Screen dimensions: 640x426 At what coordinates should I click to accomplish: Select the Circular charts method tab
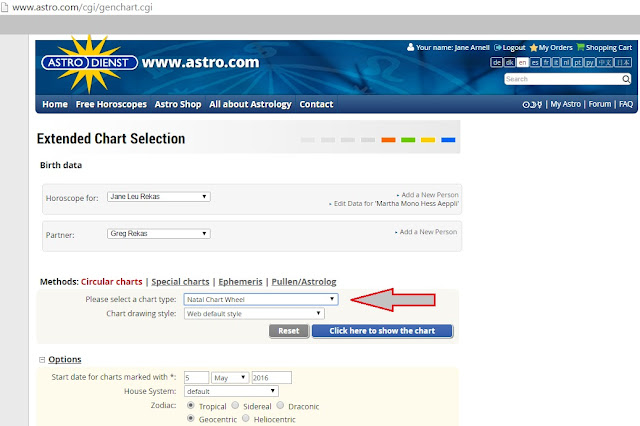click(111, 282)
